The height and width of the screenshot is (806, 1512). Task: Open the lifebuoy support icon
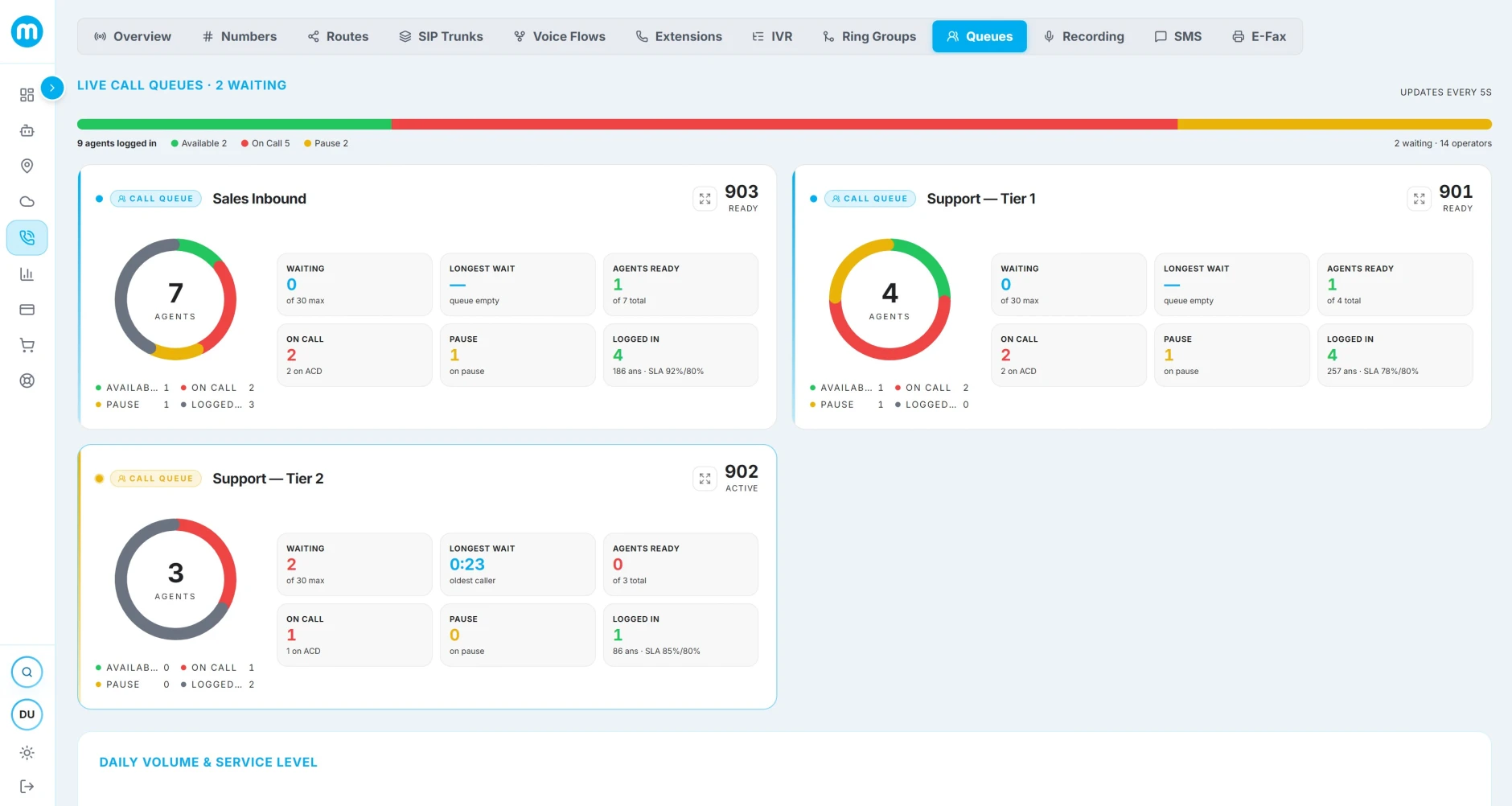27,380
